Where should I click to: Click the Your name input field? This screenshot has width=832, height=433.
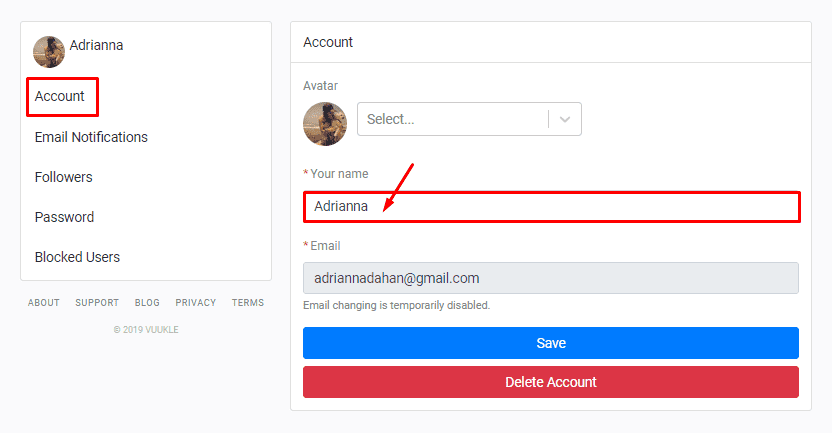[550, 207]
